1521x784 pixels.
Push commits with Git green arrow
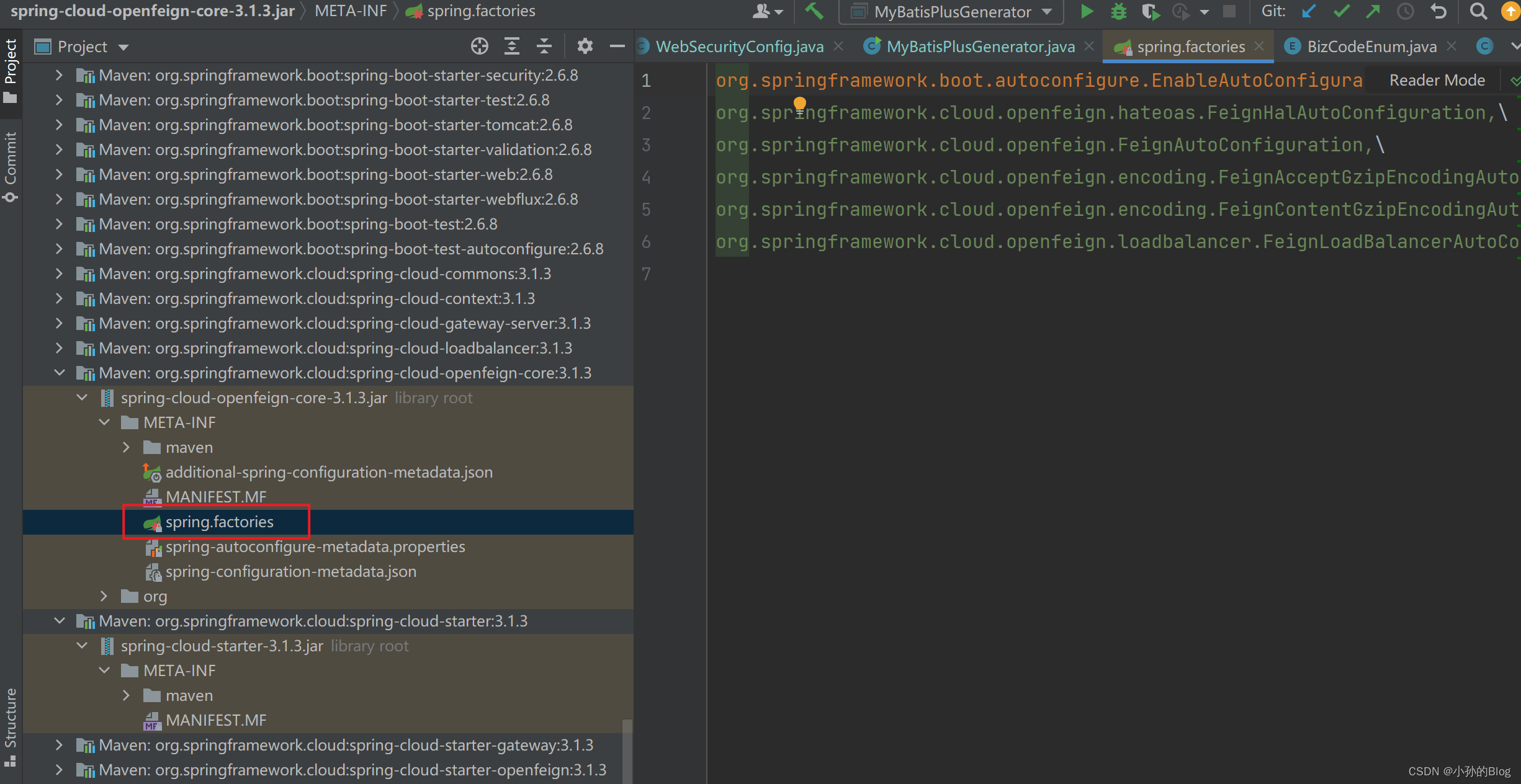point(1373,11)
